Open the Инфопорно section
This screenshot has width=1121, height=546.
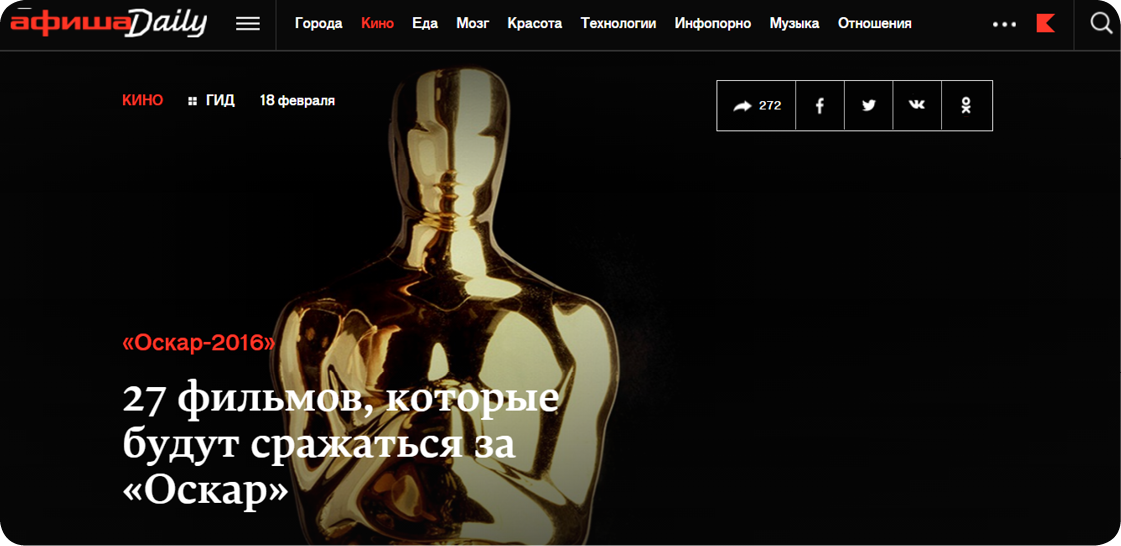click(x=712, y=23)
